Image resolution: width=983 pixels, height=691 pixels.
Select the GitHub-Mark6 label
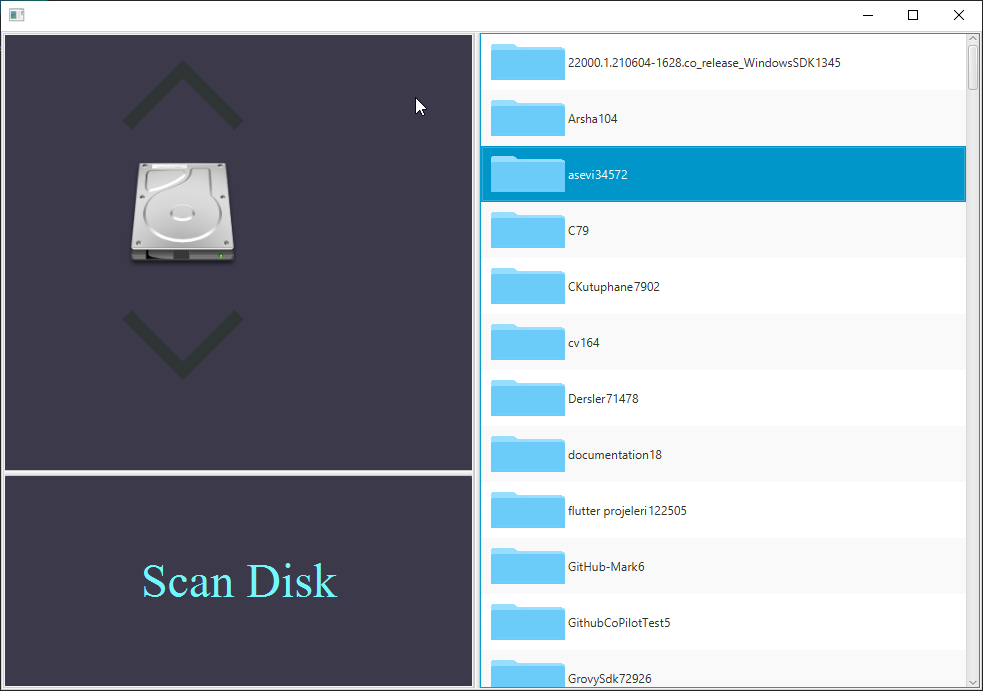pyautogui.click(x=606, y=567)
